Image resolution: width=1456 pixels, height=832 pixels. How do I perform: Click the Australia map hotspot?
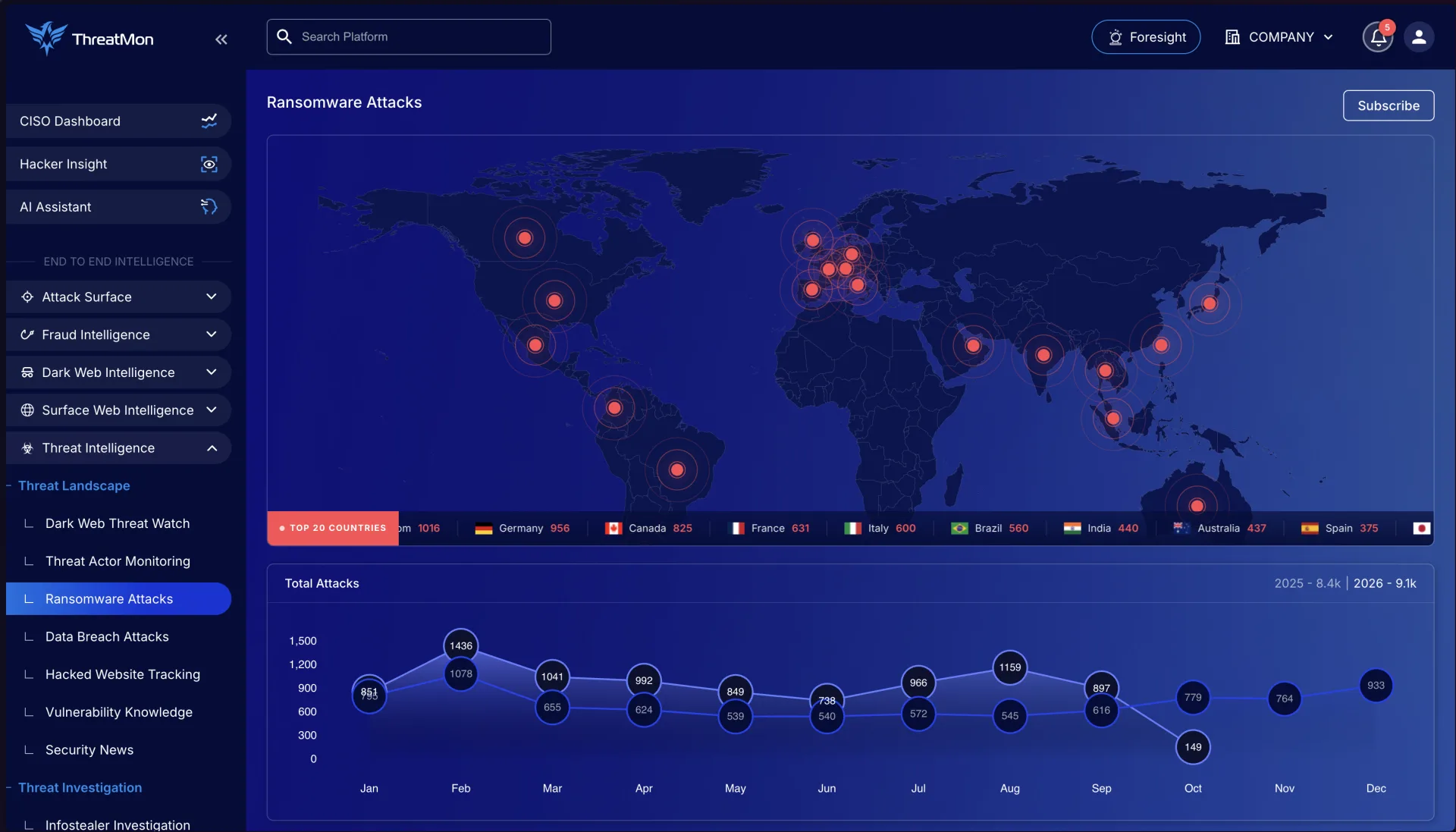(x=1197, y=506)
